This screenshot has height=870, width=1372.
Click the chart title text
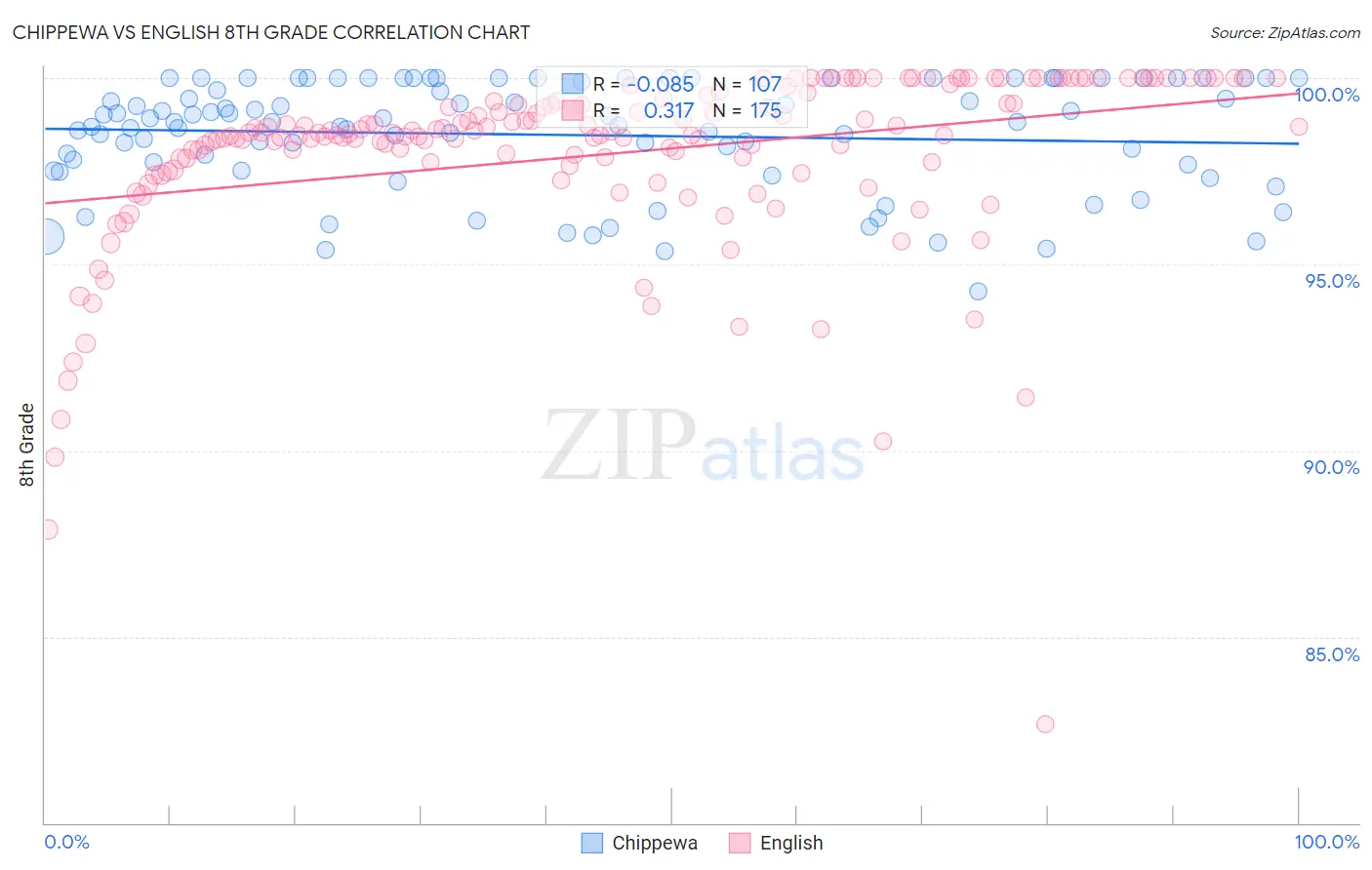pos(271,32)
